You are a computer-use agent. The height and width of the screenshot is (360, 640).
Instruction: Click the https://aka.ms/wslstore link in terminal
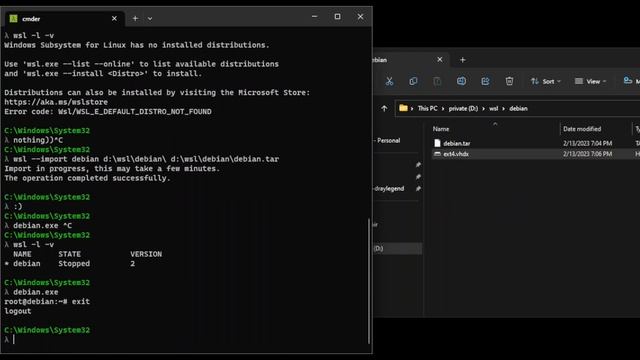[56, 102]
